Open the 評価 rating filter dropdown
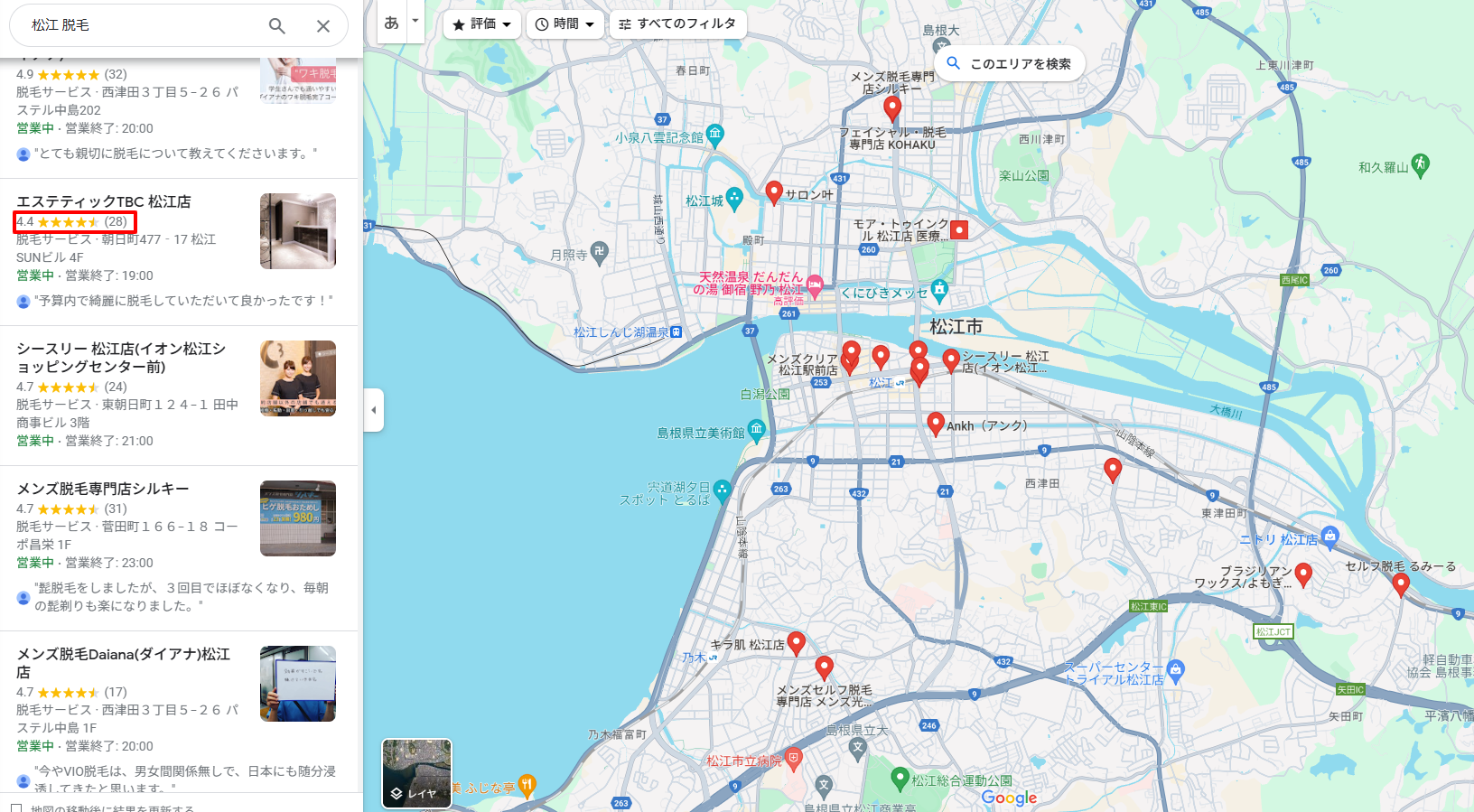The height and width of the screenshot is (812, 1474). pyautogui.click(x=482, y=24)
